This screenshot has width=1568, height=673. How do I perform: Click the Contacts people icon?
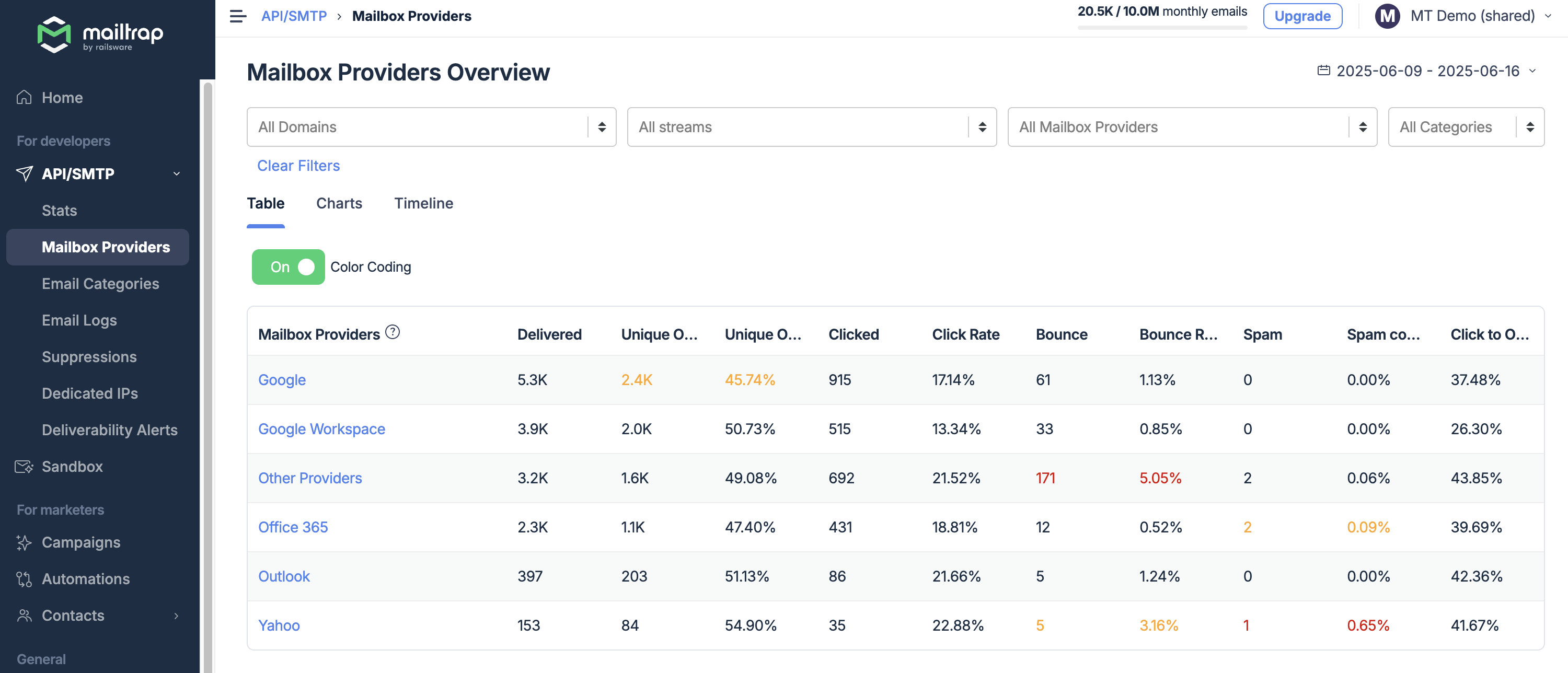click(23, 615)
